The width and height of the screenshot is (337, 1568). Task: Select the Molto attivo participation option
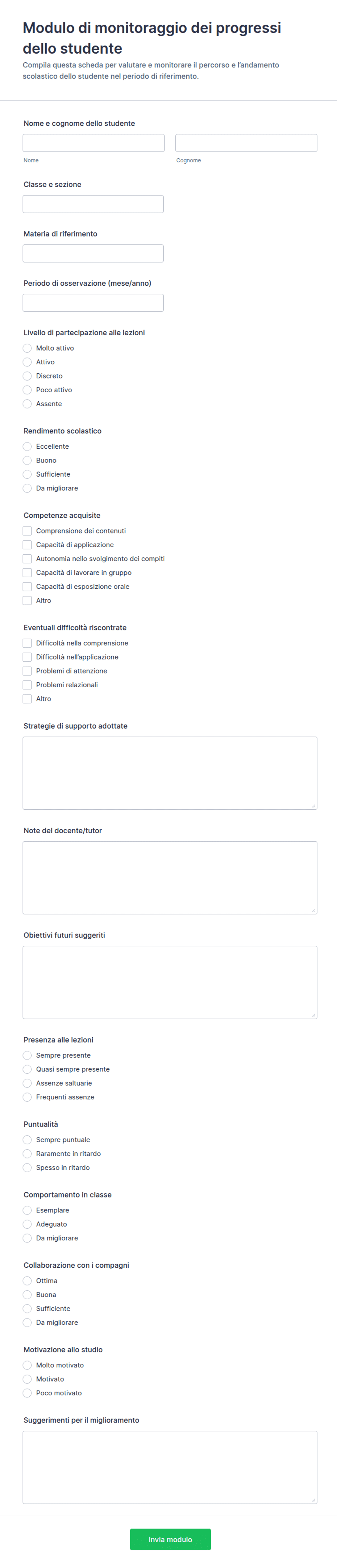[x=28, y=348]
